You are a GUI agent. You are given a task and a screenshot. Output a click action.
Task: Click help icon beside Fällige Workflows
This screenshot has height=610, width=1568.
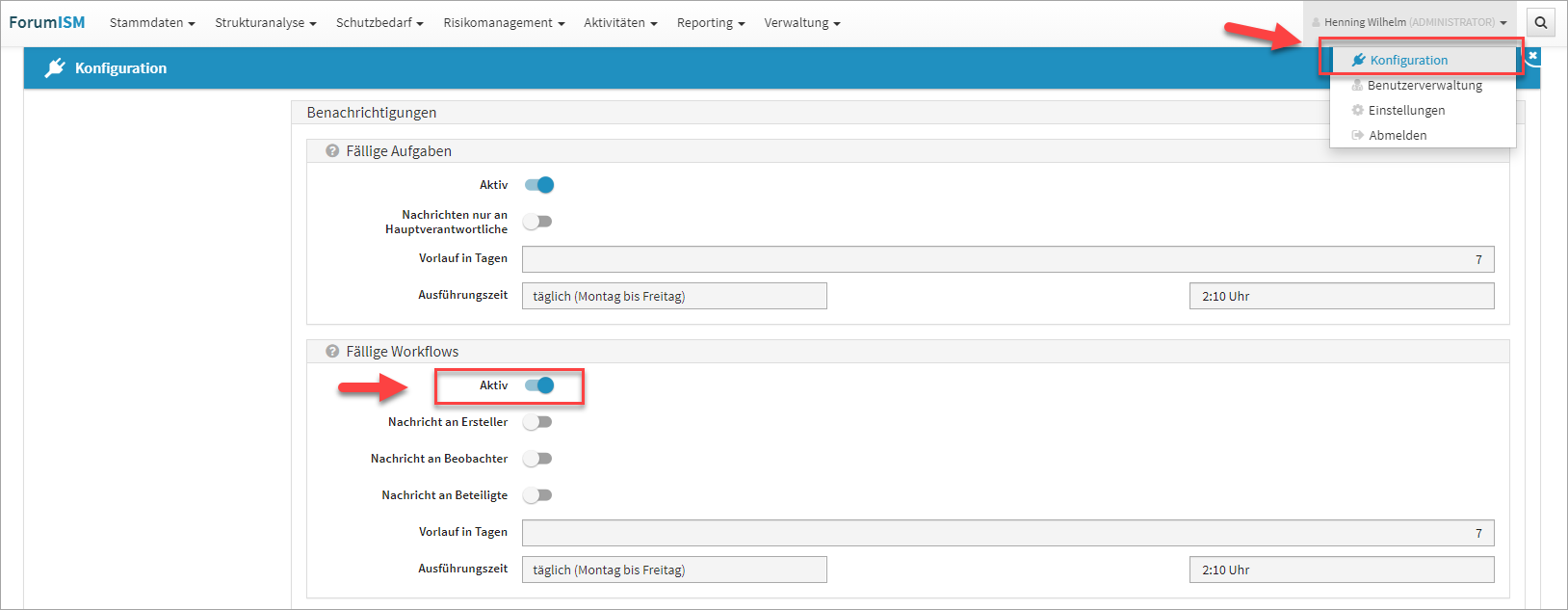[x=332, y=352]
